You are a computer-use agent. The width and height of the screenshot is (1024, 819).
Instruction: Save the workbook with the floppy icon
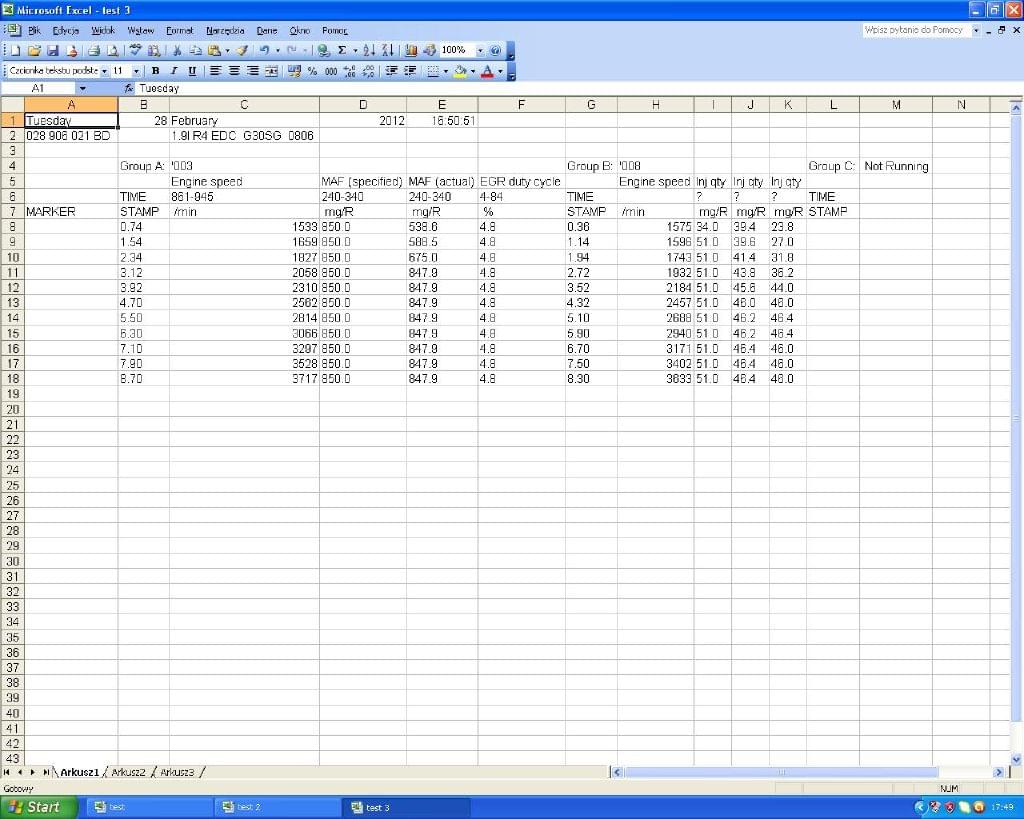click(x=53, y=51)
